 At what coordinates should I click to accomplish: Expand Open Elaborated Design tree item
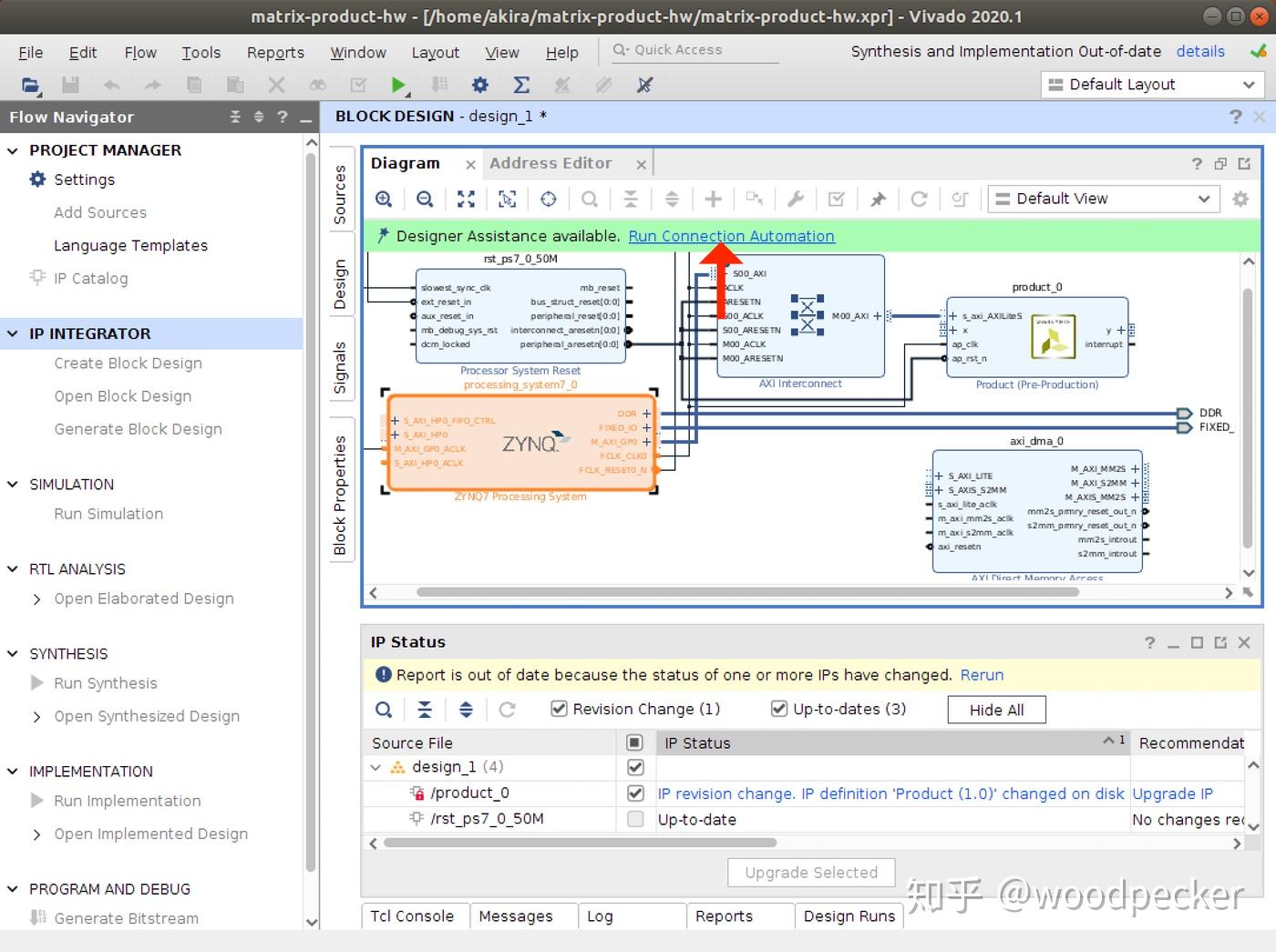click(x=36, y=599)
